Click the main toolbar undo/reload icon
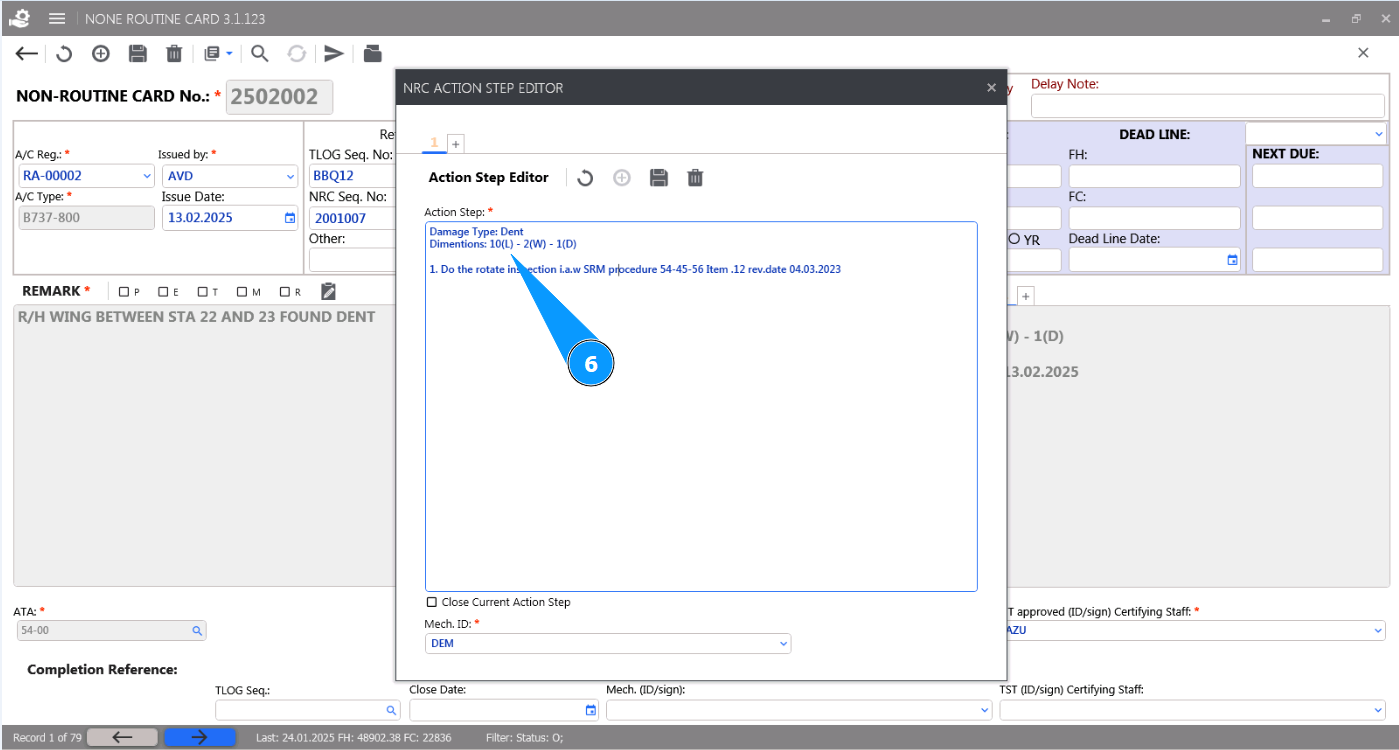This screenshot has height=750, width=1399. pos(64,54)
